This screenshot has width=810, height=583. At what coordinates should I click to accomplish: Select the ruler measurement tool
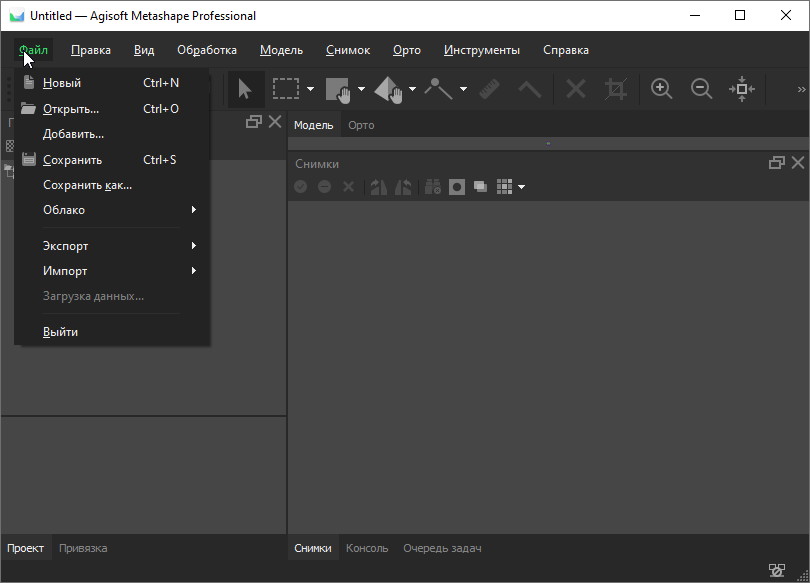pos(489,89)
